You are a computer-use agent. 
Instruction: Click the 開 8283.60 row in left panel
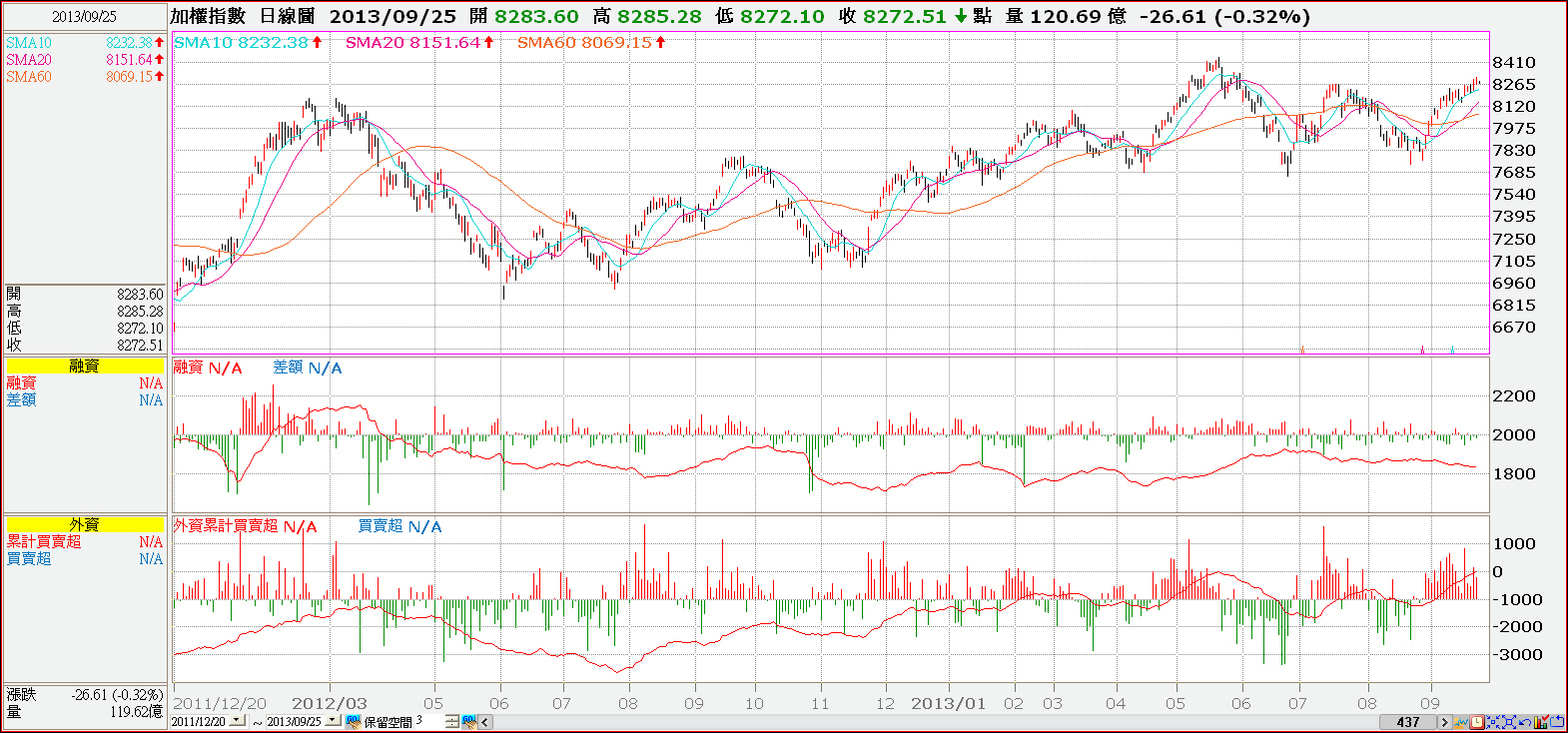pos(84,295)
